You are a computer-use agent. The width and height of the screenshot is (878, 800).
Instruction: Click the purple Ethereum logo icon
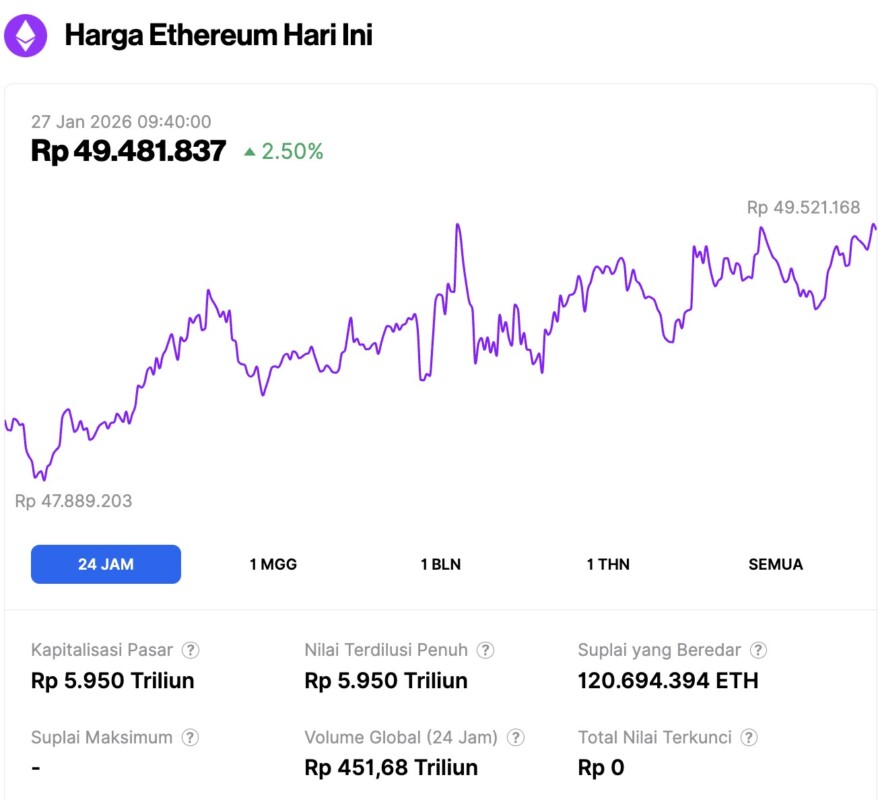tap(26, 36)
